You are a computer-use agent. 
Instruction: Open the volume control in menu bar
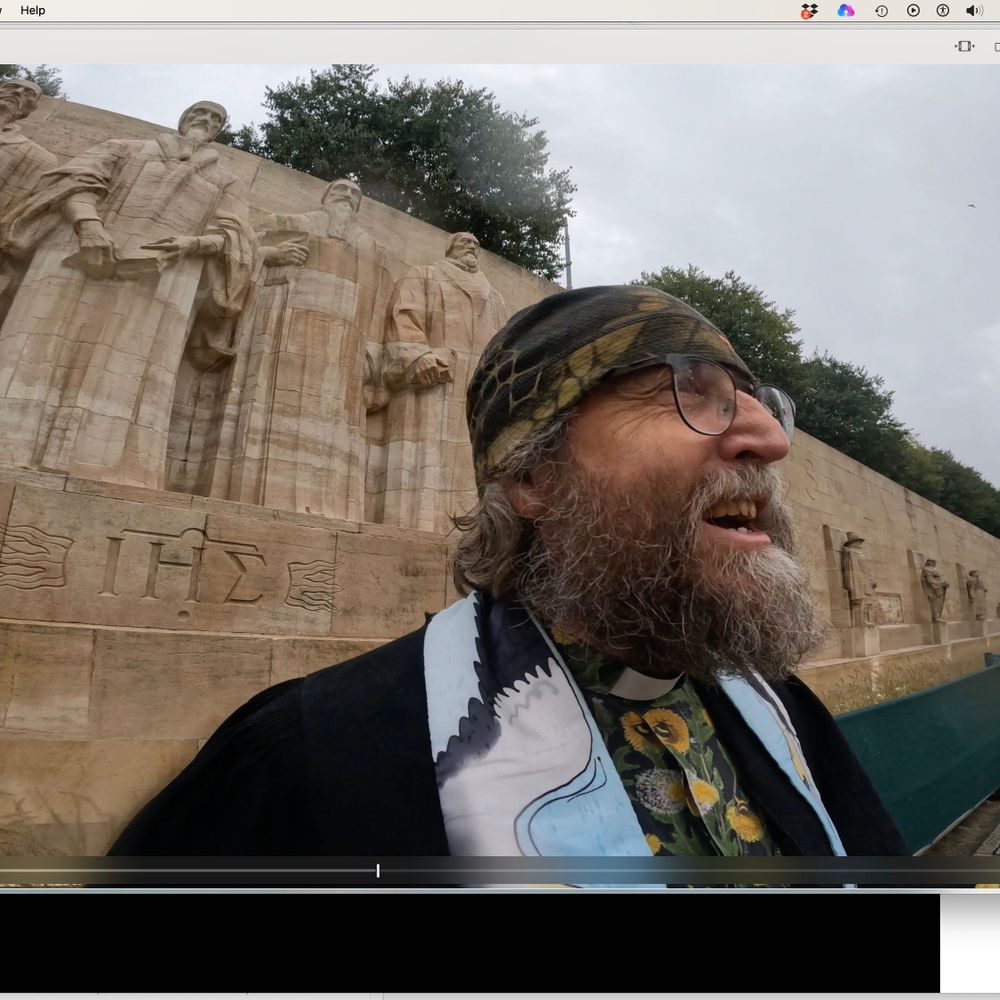click(974, 10)
